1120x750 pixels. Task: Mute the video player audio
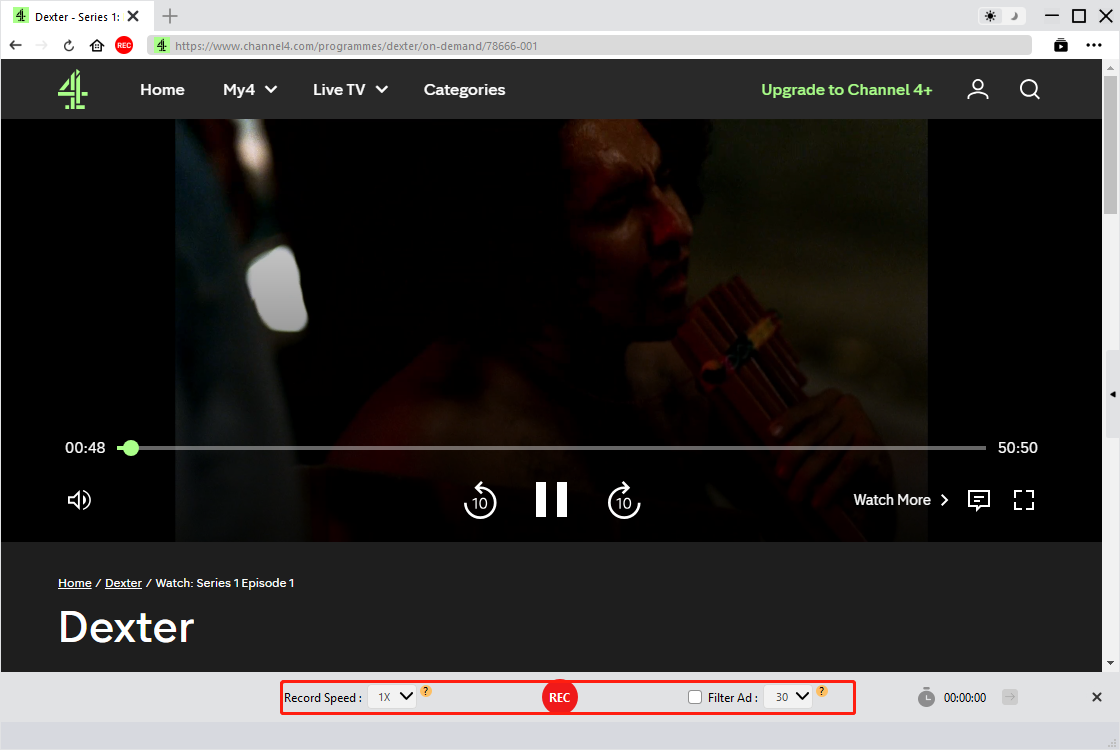79,500
